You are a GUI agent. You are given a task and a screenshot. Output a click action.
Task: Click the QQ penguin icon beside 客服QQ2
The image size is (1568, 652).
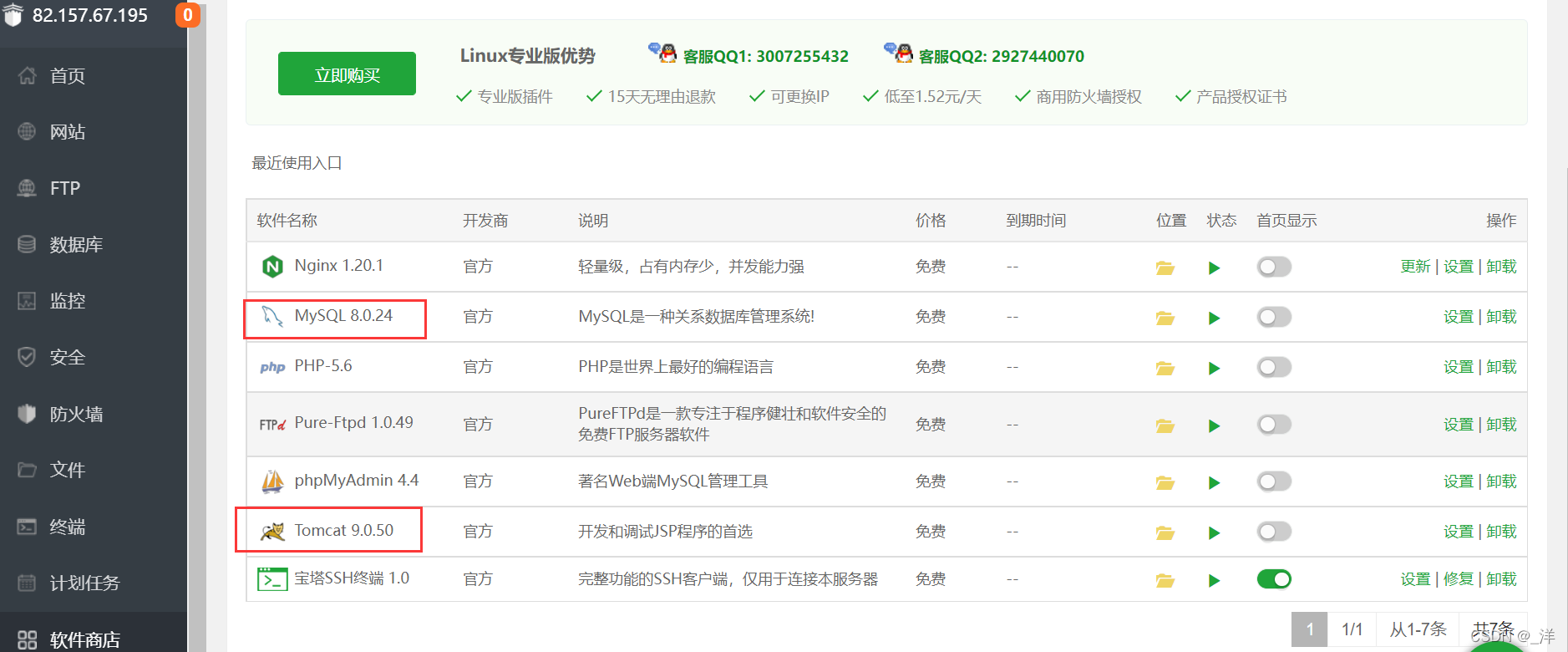click(x=899, y=53)
